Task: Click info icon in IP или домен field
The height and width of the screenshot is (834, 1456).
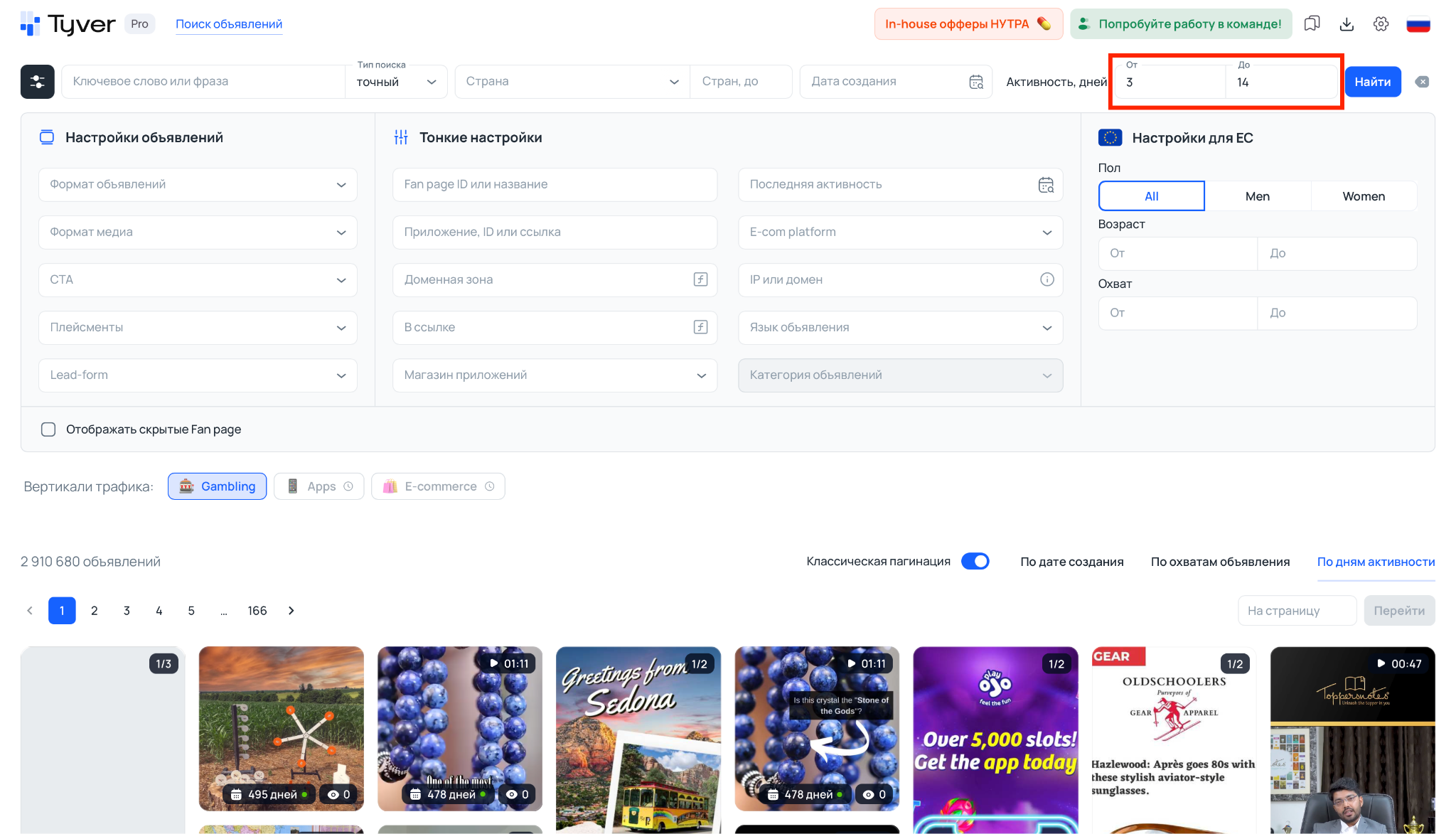Action: pos(1046,279)
